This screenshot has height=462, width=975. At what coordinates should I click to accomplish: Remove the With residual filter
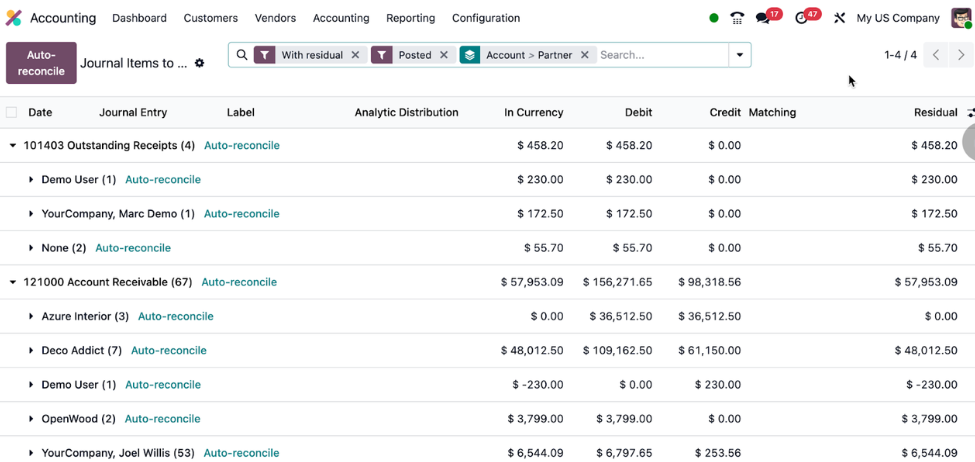pyautogui.click(x=355, y=55)
